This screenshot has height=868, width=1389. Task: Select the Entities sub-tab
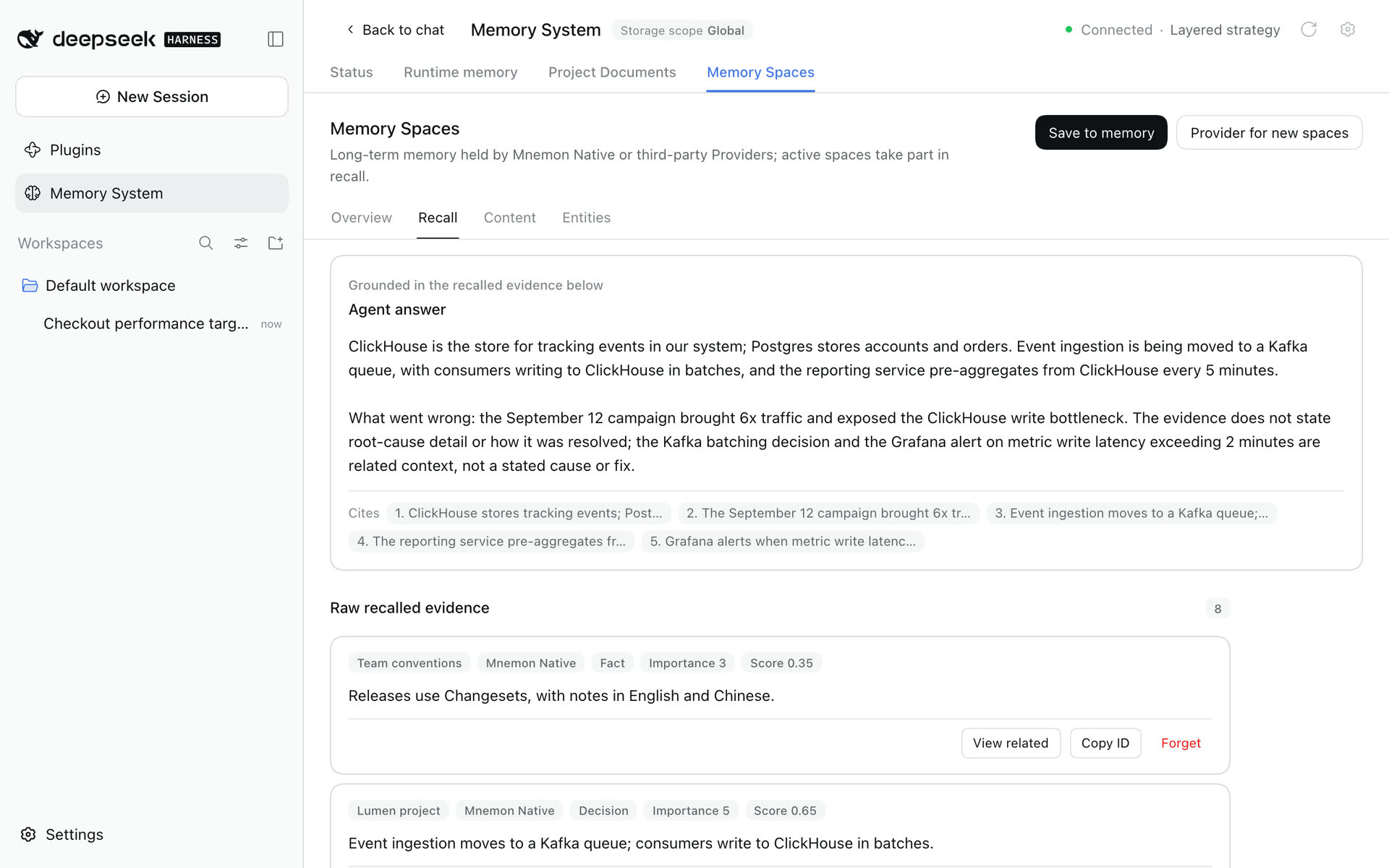586,218
